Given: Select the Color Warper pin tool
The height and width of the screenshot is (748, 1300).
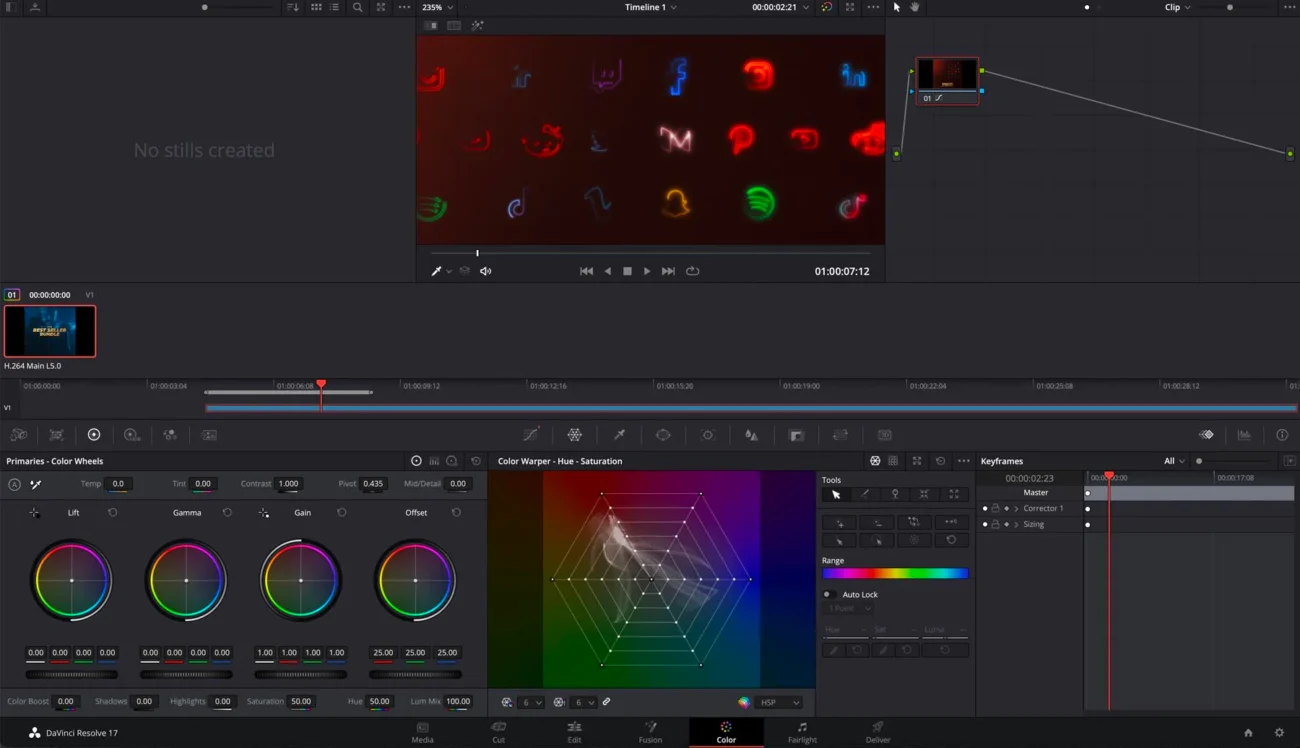Looking at the screenshot, I should pos(895,494).
